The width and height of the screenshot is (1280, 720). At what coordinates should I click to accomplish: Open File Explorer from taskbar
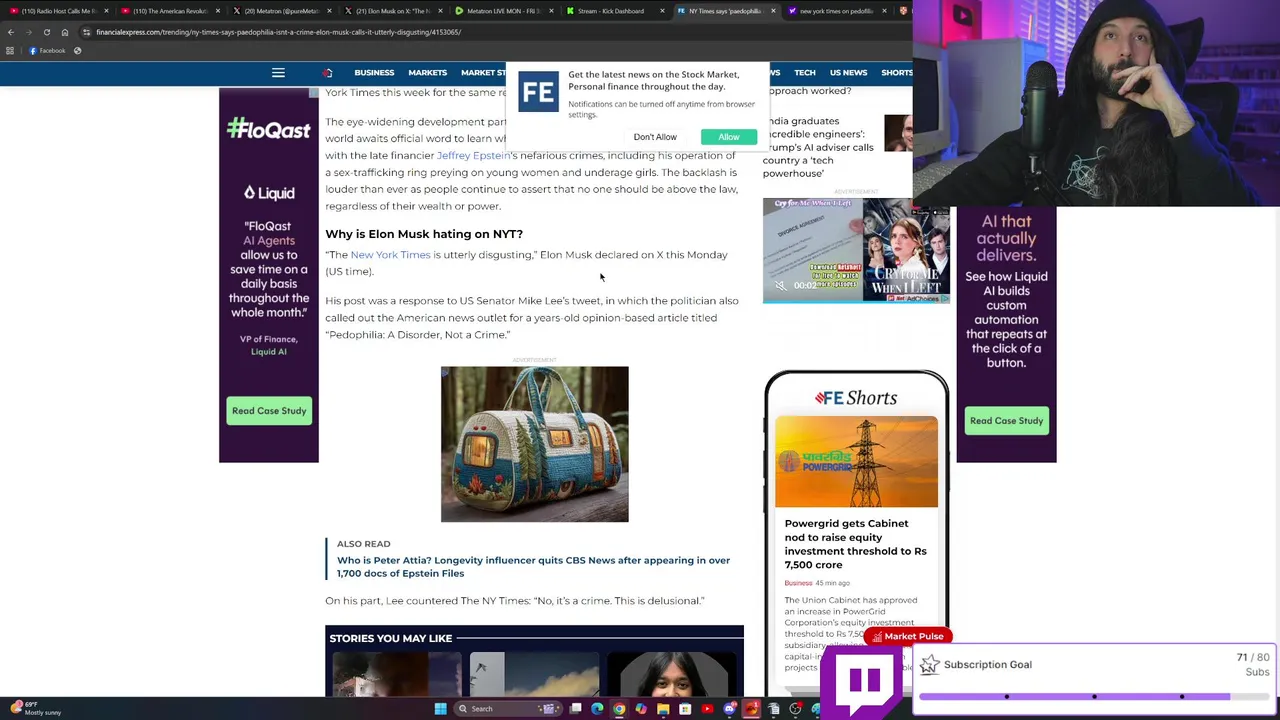(663, 709)
